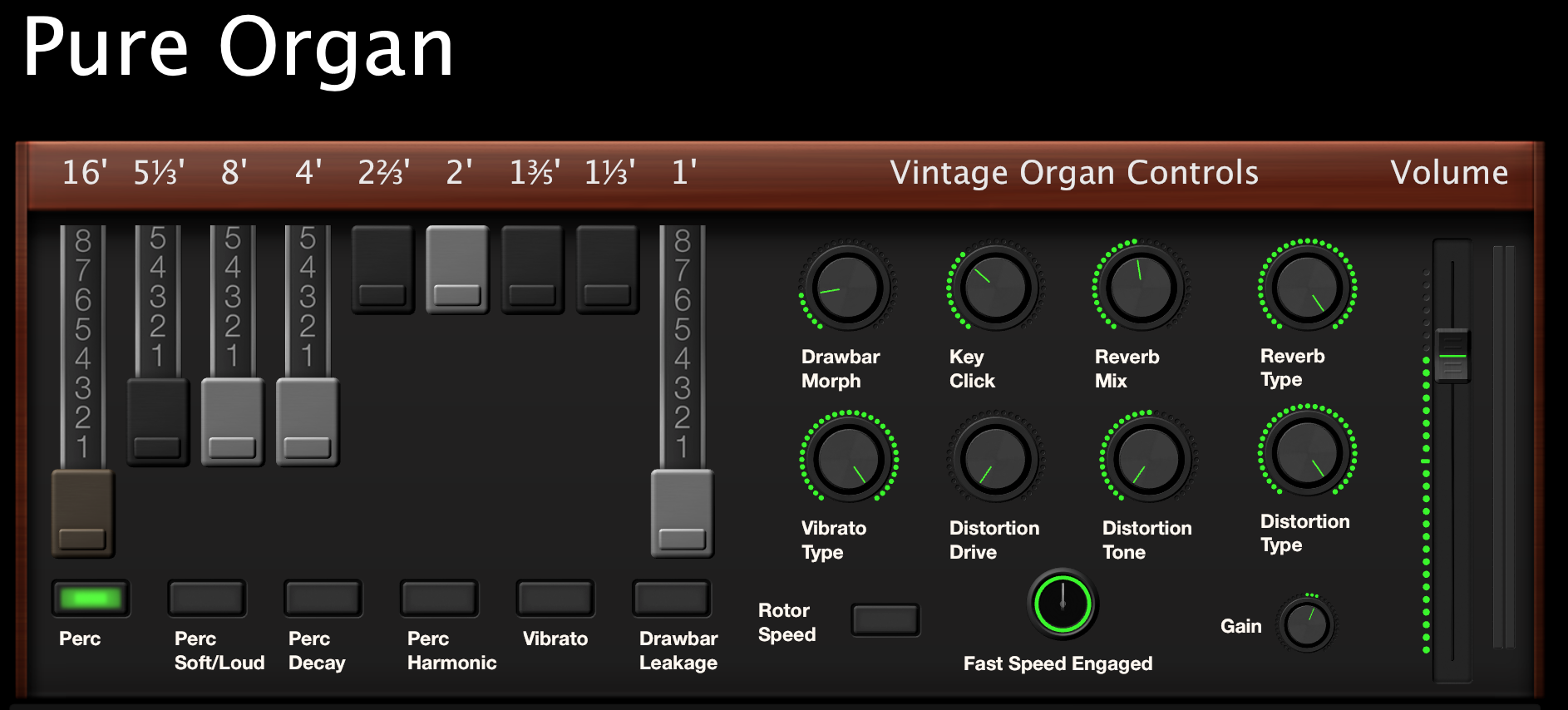Click the 16' drawbar handle
Screen dimensions: 1568x710
(x=83, y=513)
